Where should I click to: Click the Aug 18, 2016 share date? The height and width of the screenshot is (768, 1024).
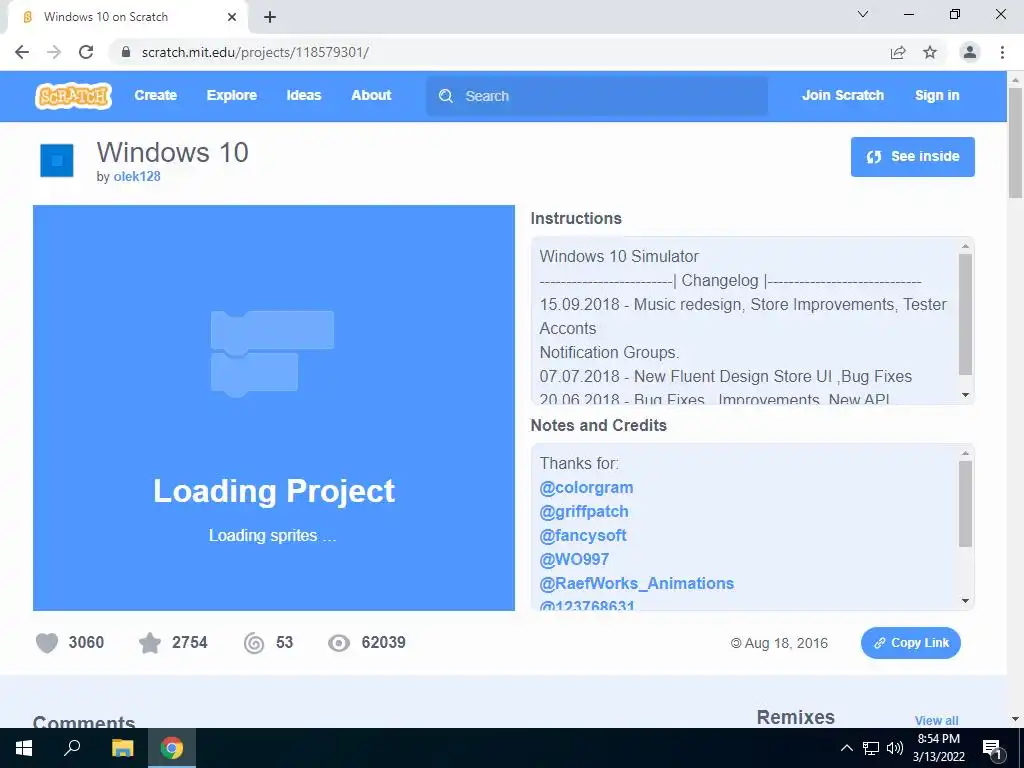click(786, 643)
